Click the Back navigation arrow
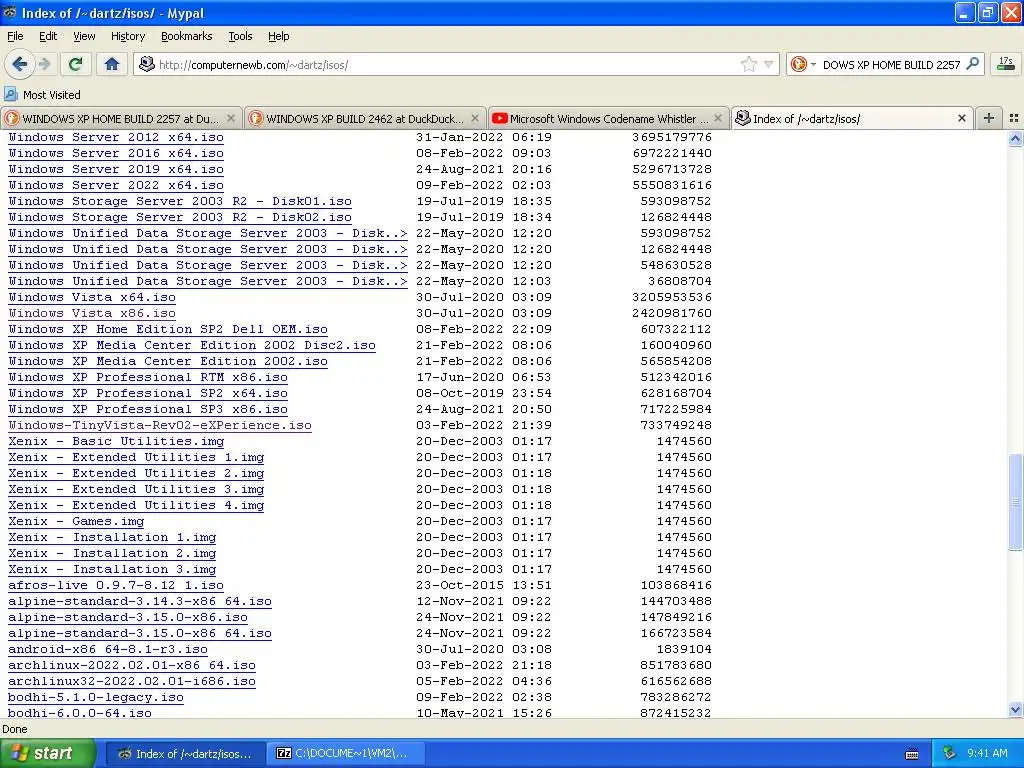The width and height of the screenshot is (1024, 768). click(x=20, y=64)
